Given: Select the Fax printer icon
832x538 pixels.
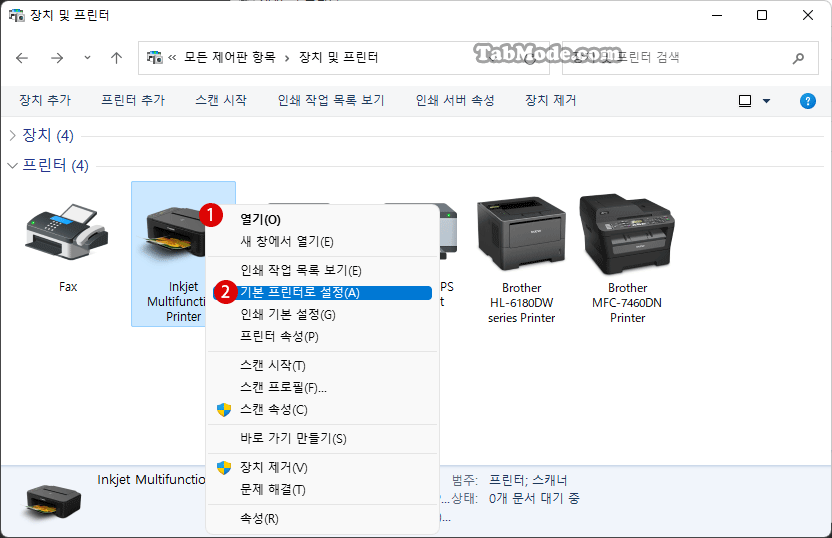Looking at the screenshot, I should pyautogui.click(x=67, y=232).
